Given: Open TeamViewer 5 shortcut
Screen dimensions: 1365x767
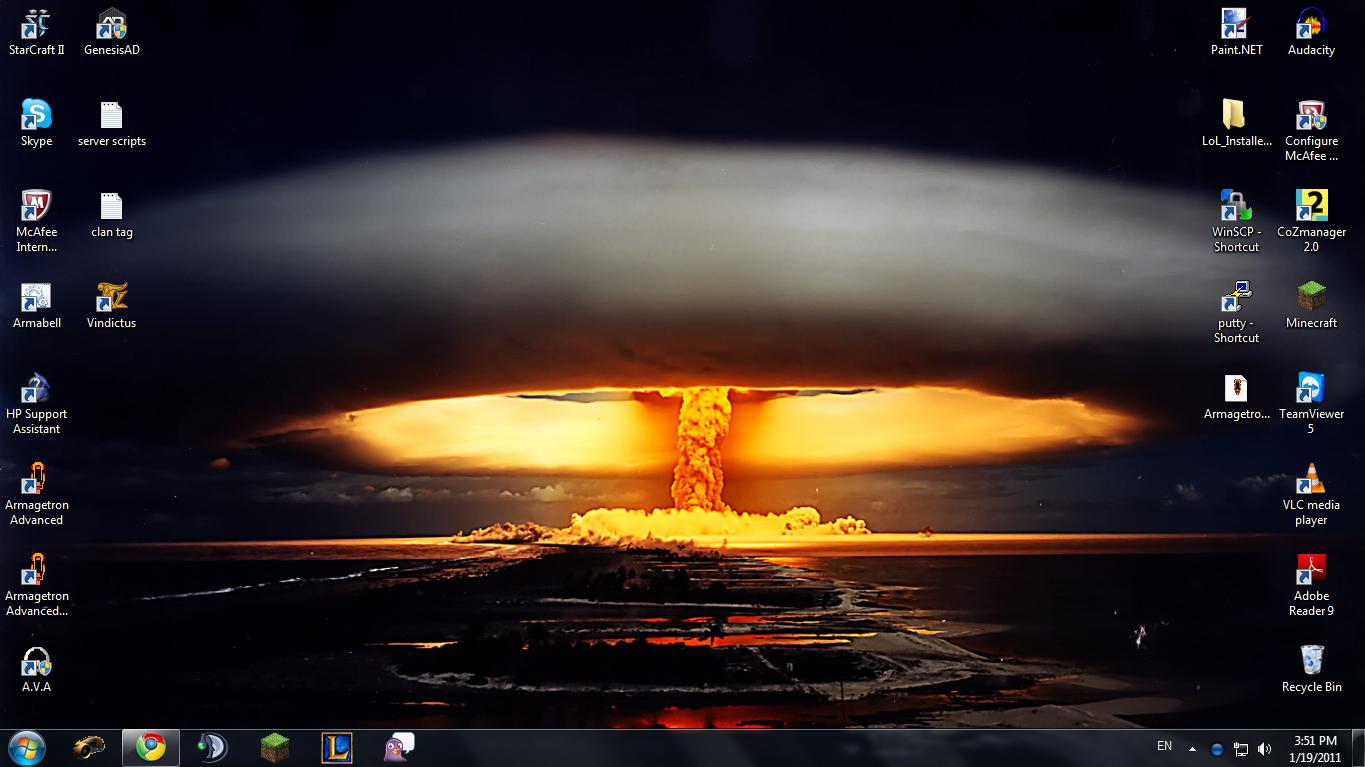Looking at the screenshot, I should pyautogui.click(x=1311, y=388).
